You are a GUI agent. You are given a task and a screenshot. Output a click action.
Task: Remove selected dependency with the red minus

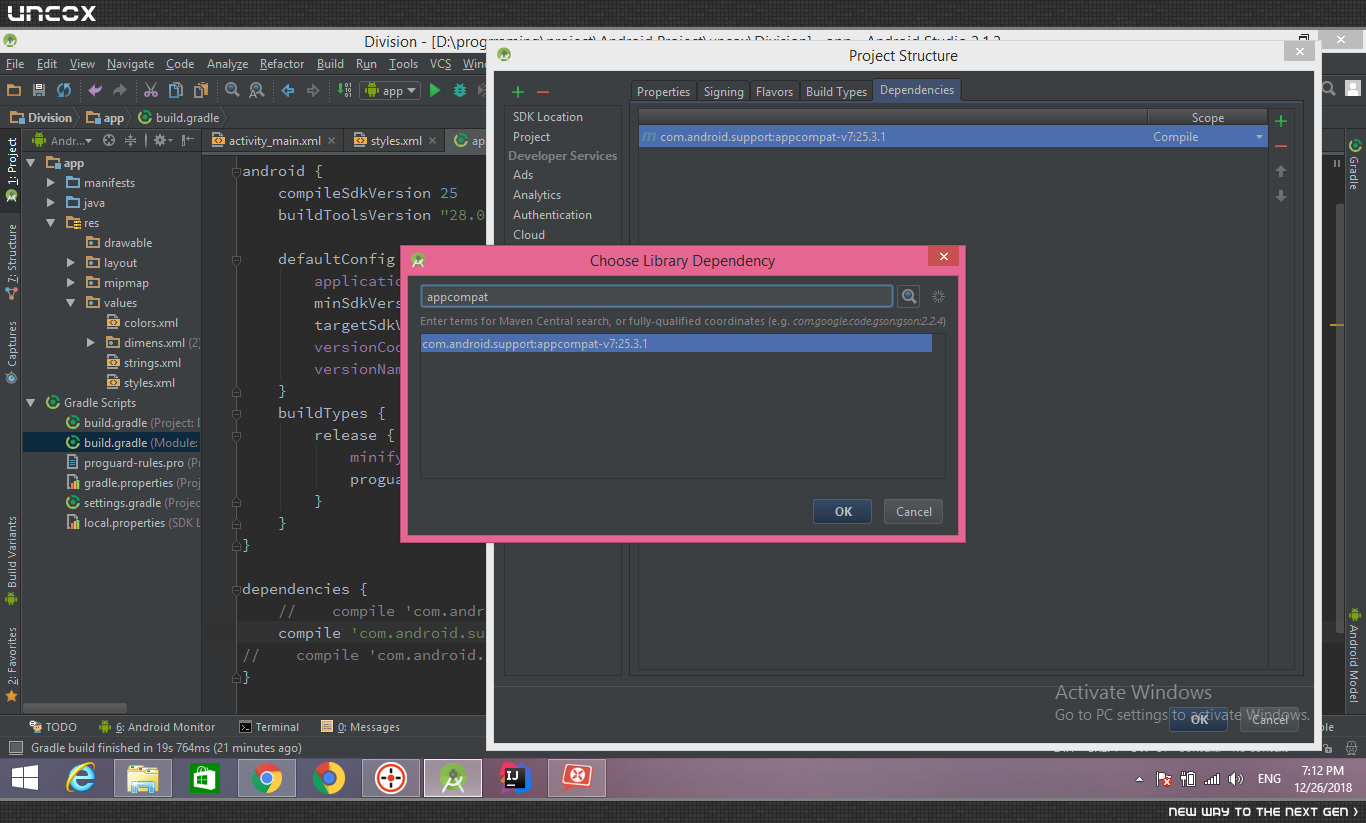[1281, 146]
